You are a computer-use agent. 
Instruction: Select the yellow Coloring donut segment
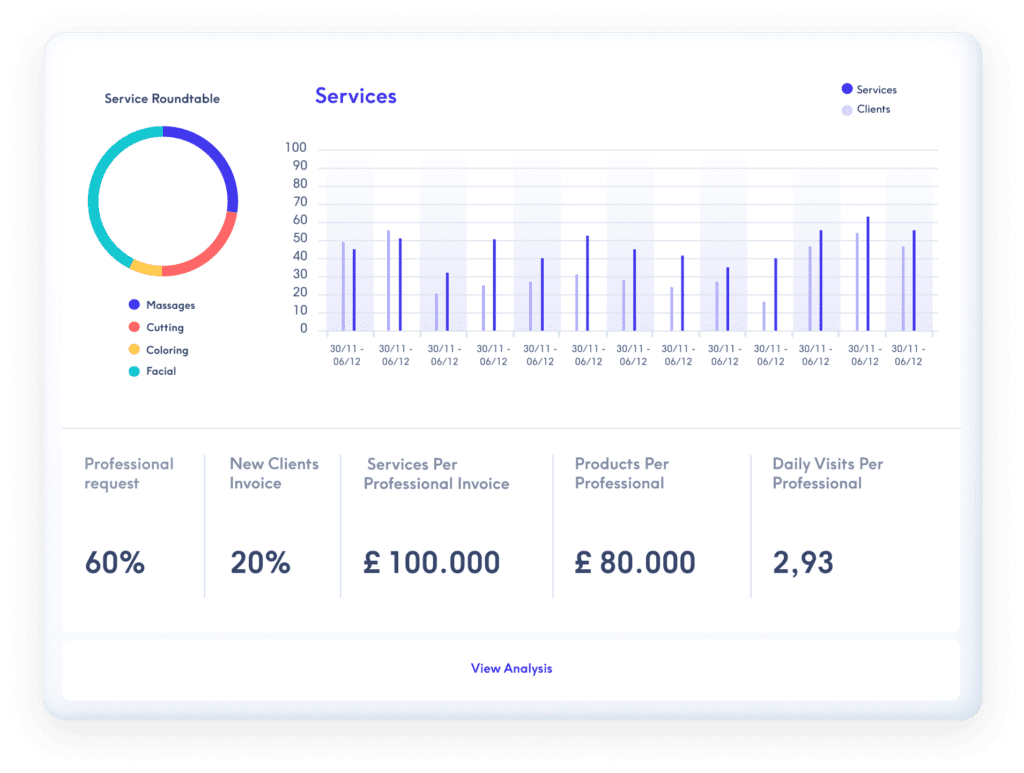[146, 268]
